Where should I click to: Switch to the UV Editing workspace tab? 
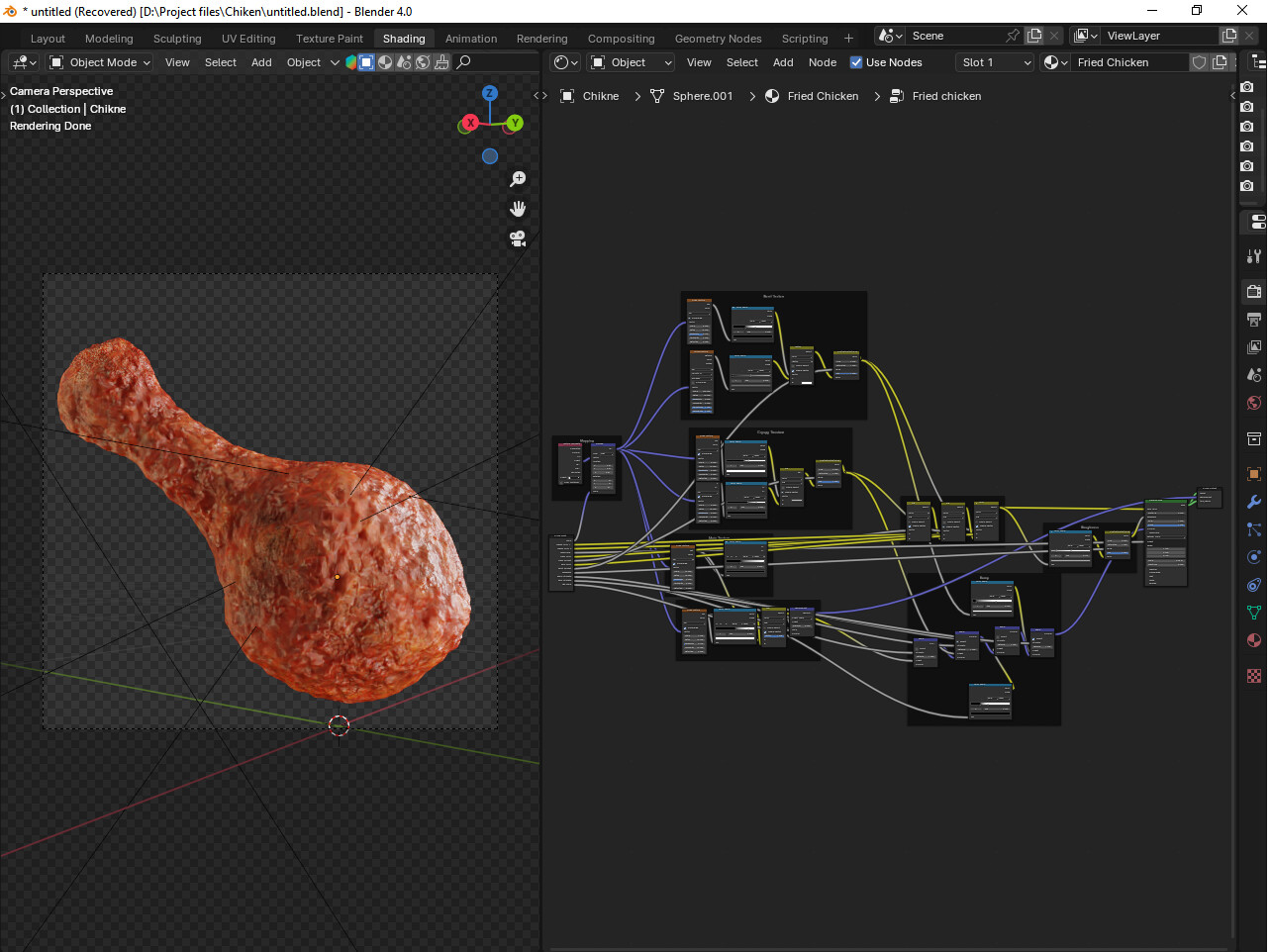tap(247, 39)
